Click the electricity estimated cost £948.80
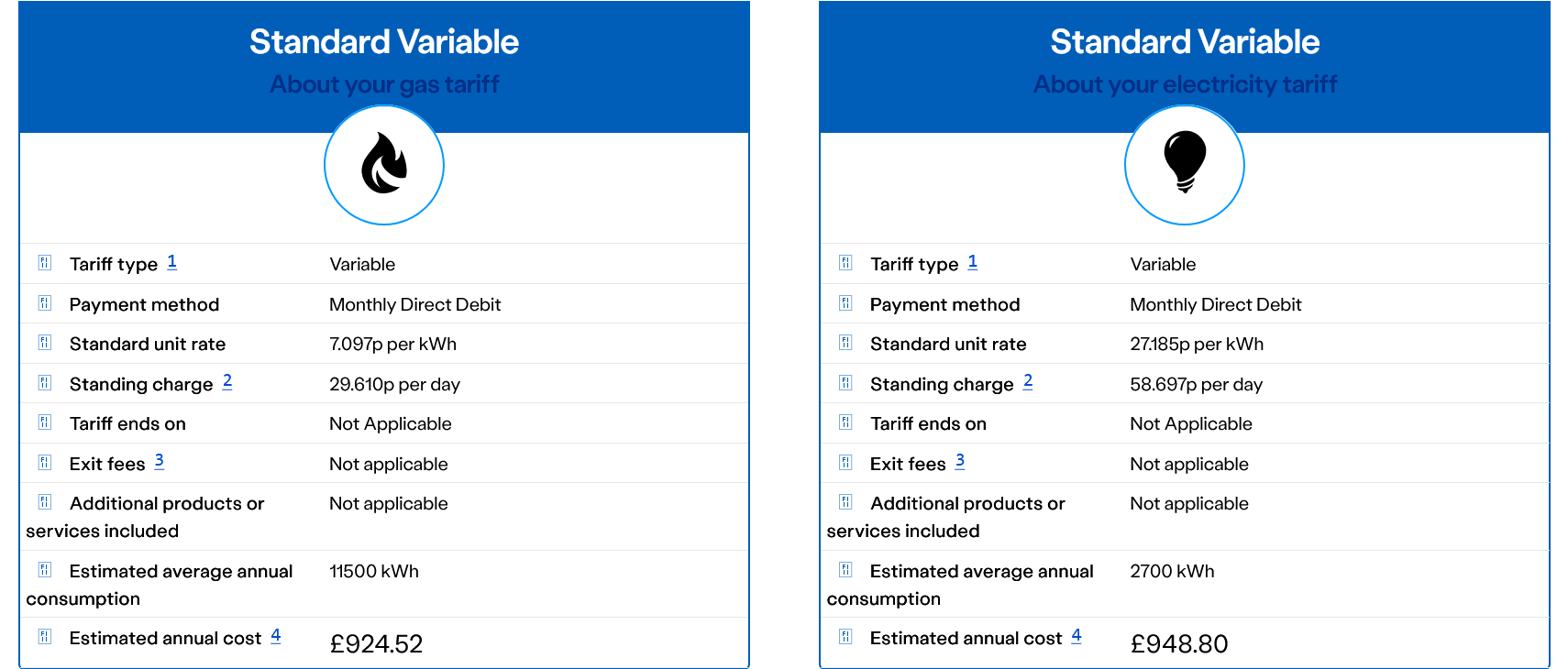Viewport: 1568px width, 669px height. coord(1178,643)
